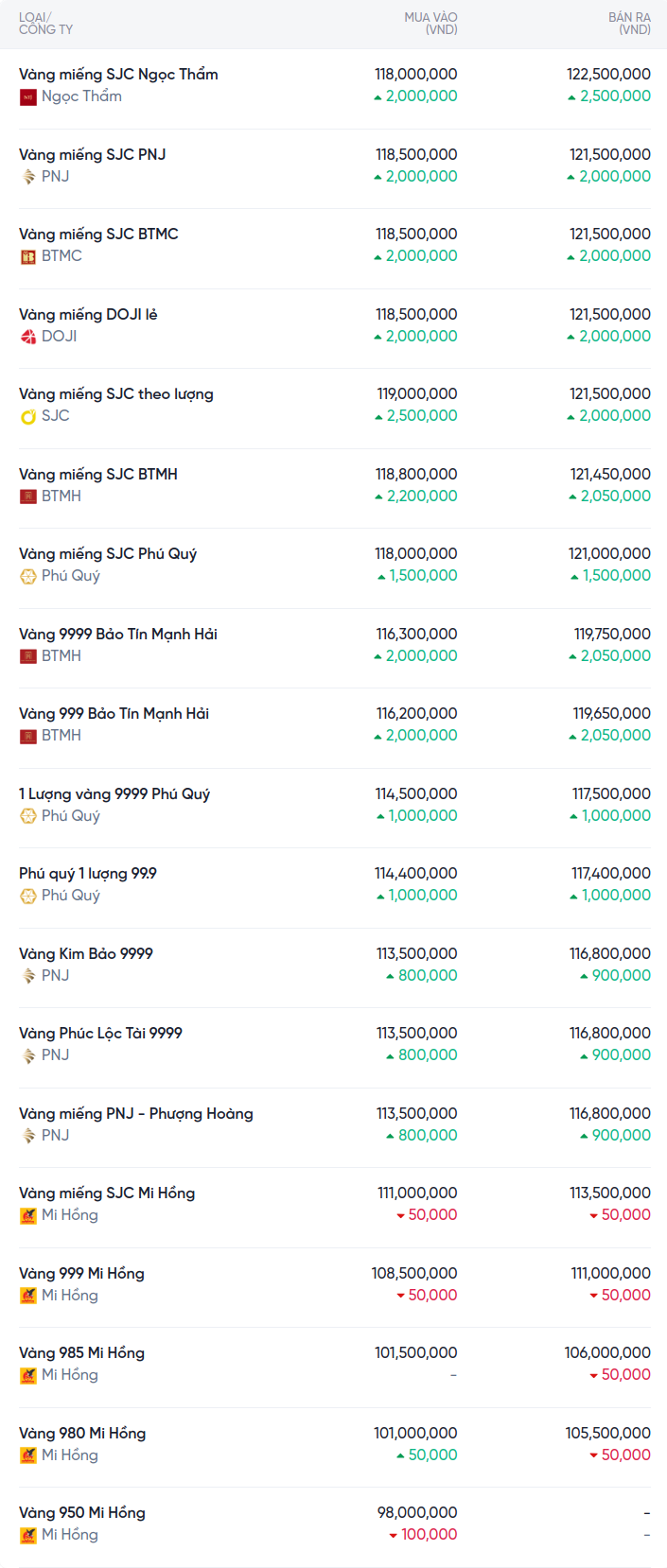
Task: Select Vàng 9999 Bảo Tín Mạnh Hải
Action: [x=118, y=634]
